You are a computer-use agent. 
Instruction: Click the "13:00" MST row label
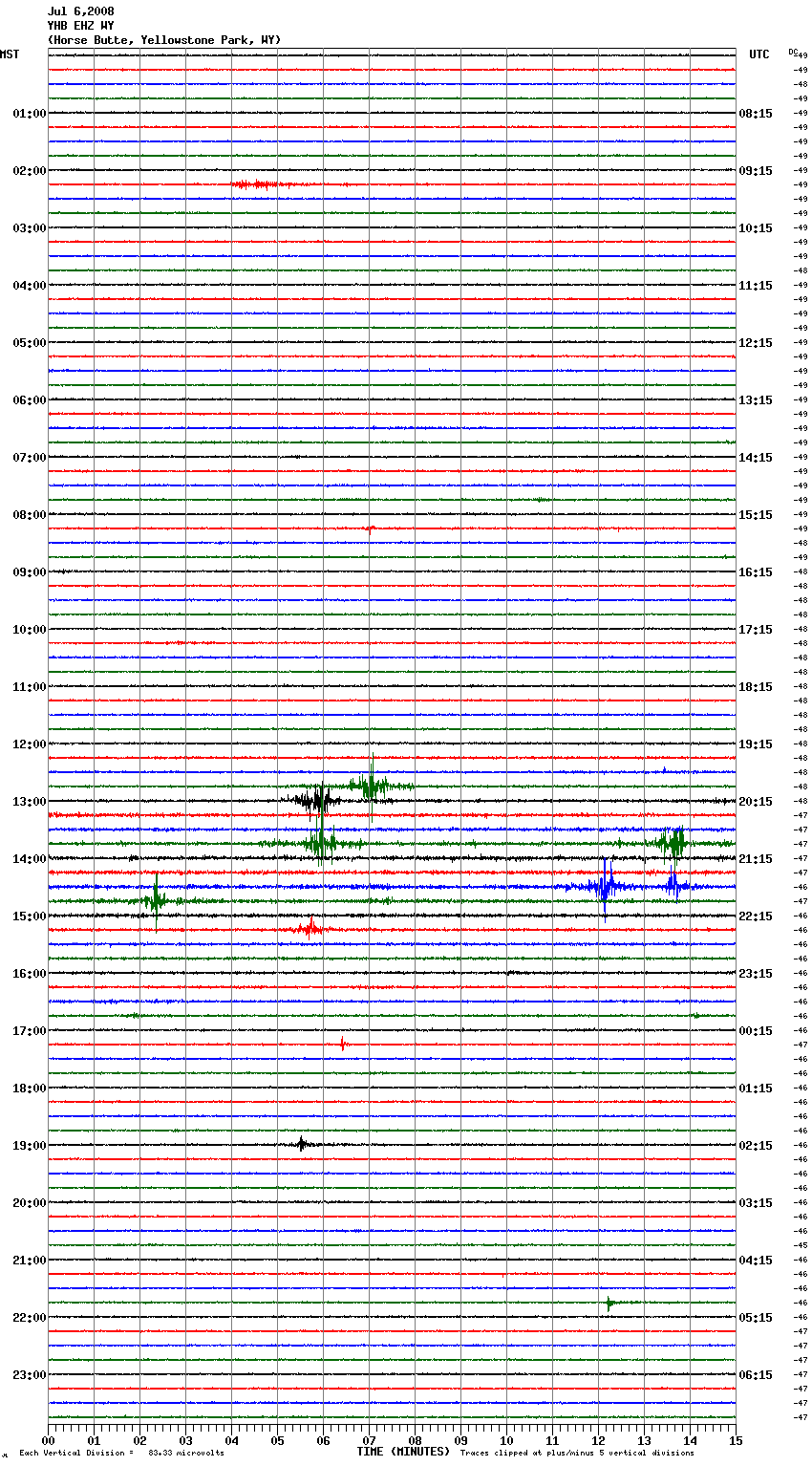click(30, 802)
